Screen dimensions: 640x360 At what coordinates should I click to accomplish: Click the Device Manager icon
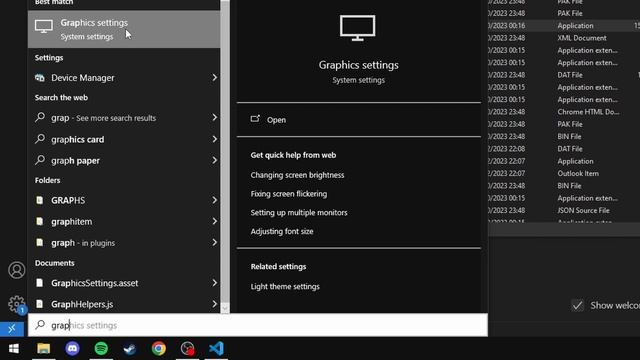pyautogui.click(x=40, y=78)
